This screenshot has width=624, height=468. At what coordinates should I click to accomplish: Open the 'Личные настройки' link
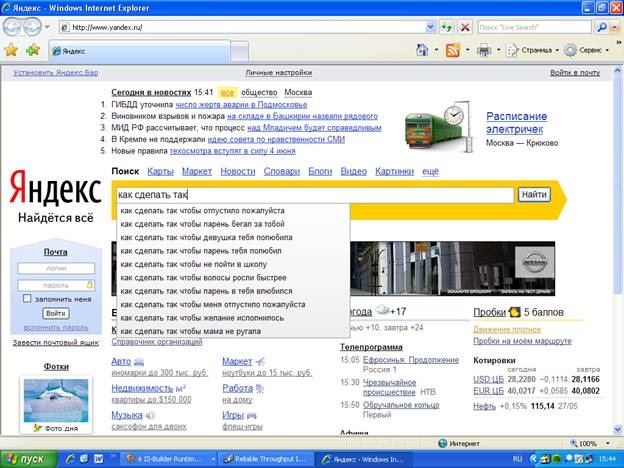[x=278, y=73]
